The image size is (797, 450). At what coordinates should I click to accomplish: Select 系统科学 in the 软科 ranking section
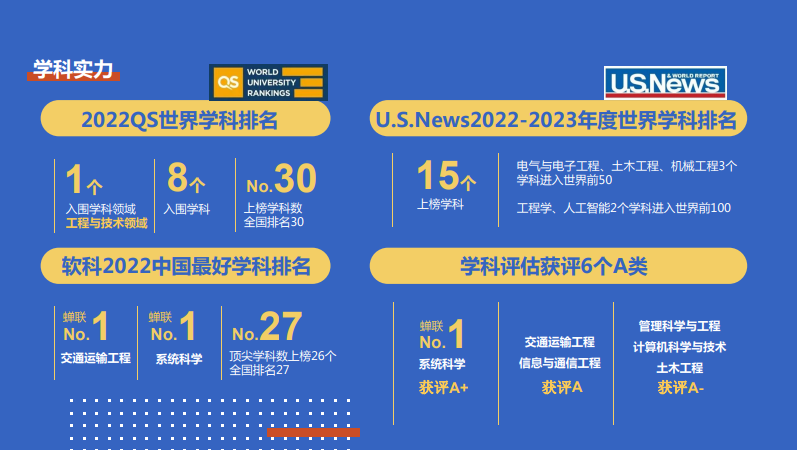pyautogui.click(x=179, y=359)
